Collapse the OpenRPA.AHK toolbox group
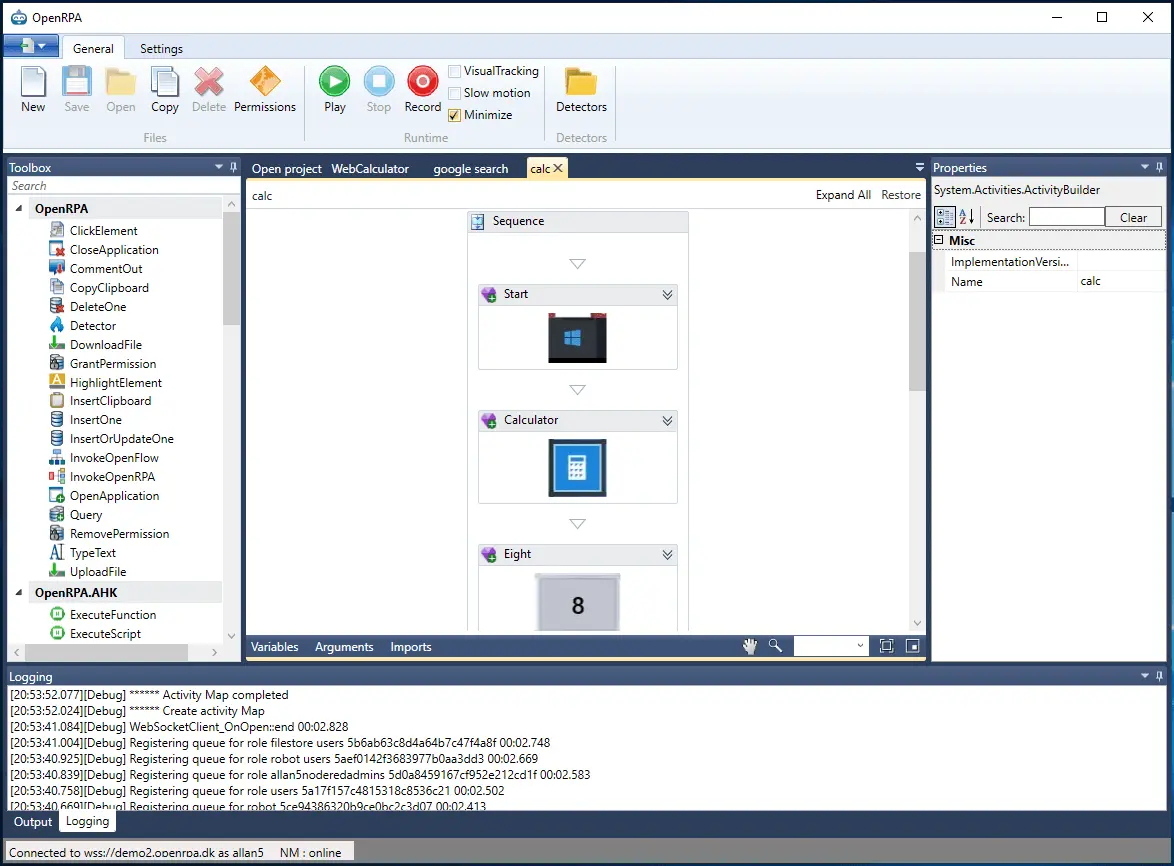The width and height of the screenshot is (1174, 866). pyautogui.click(x=19, y=592)
